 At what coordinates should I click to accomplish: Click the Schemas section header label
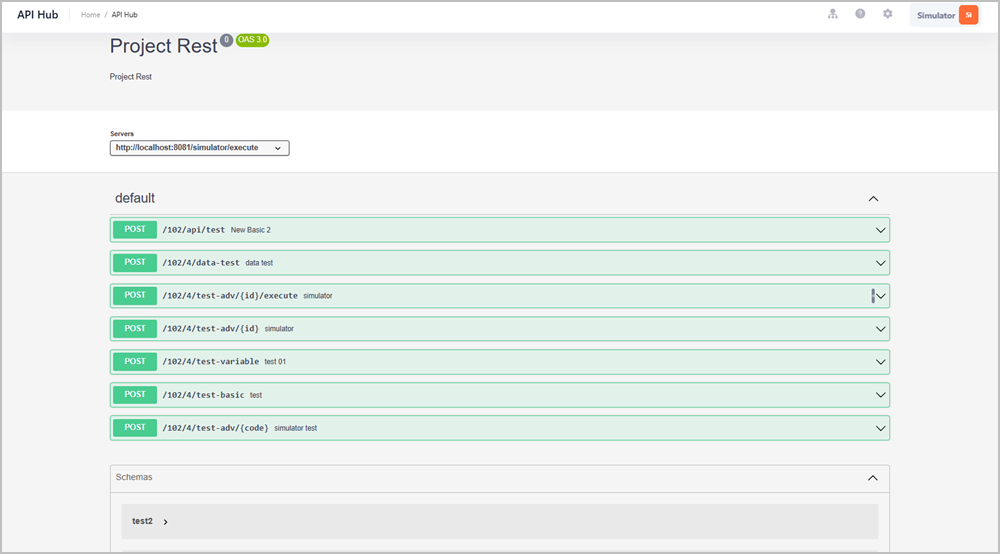point(134,477)
